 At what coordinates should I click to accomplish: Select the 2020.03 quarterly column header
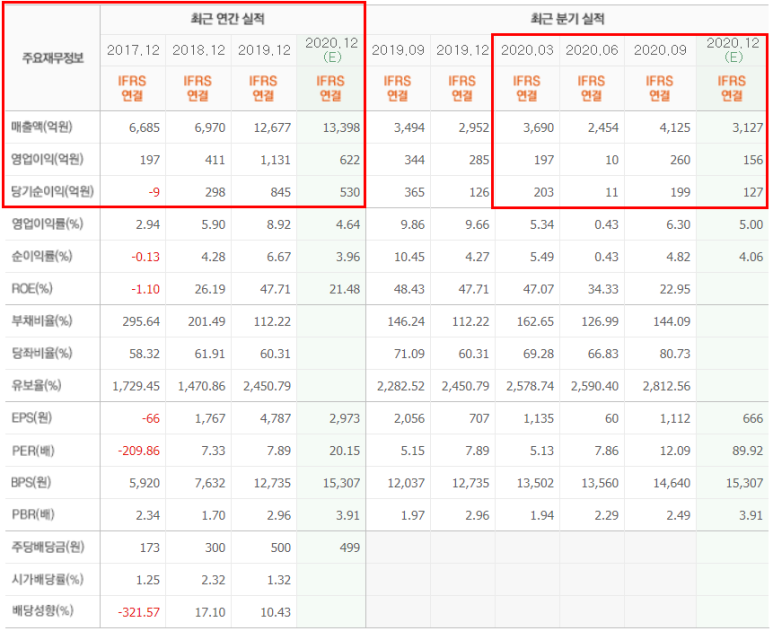(x=527, y=50)
